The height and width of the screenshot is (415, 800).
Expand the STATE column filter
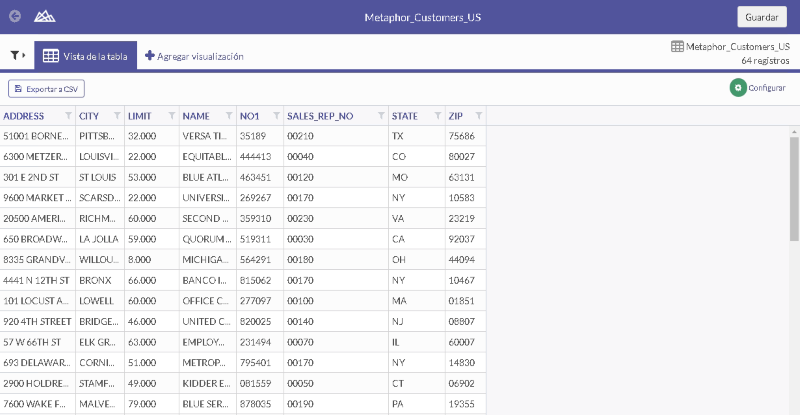[x=436, y=116]
